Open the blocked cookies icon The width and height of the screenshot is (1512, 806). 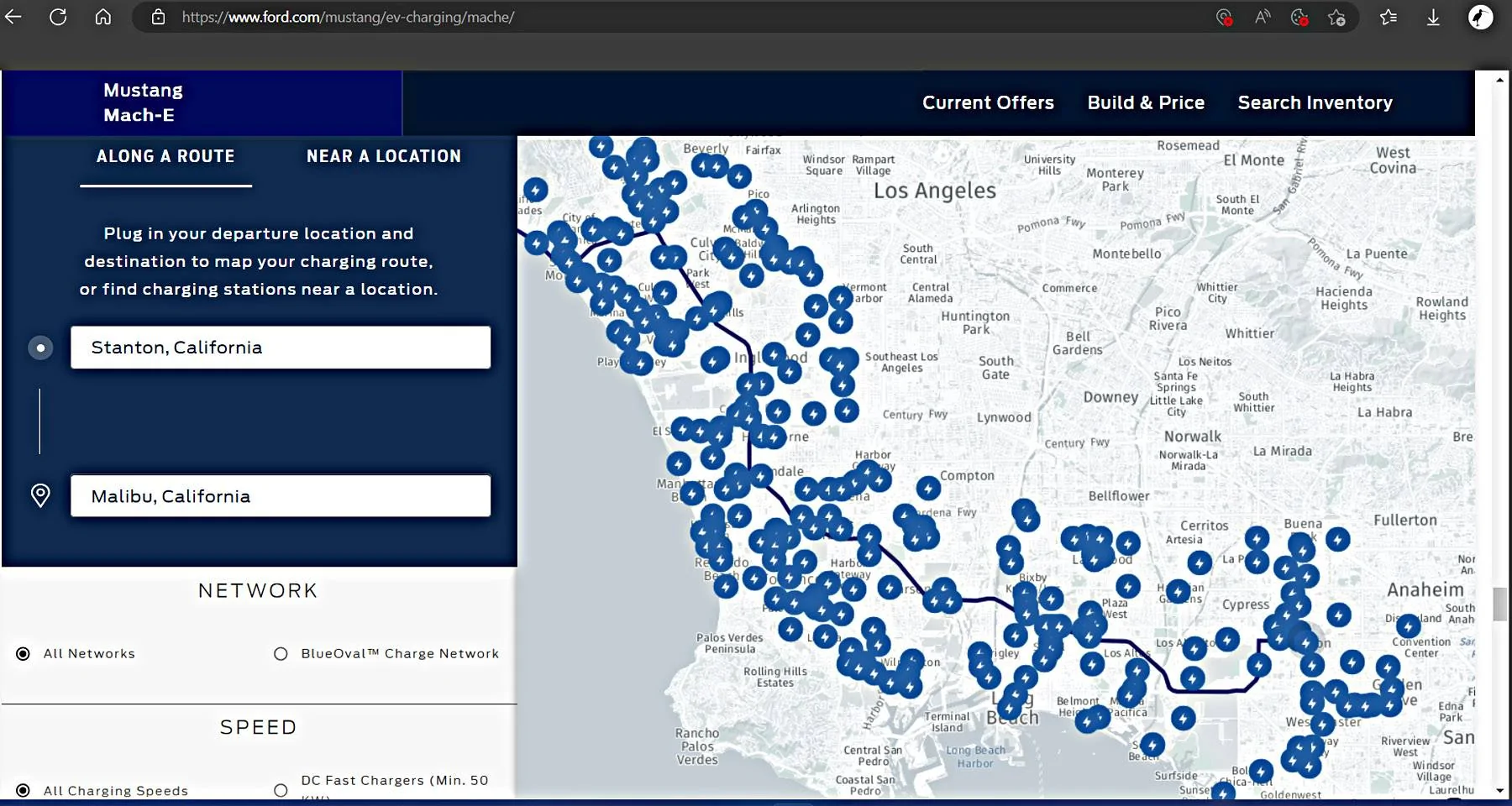click(1299, 17)
